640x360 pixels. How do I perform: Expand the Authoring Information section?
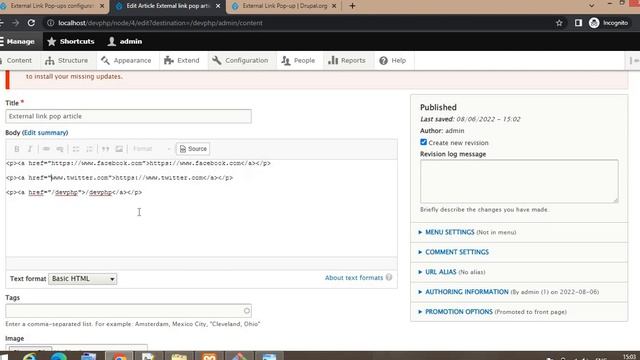tap(467, 292)
